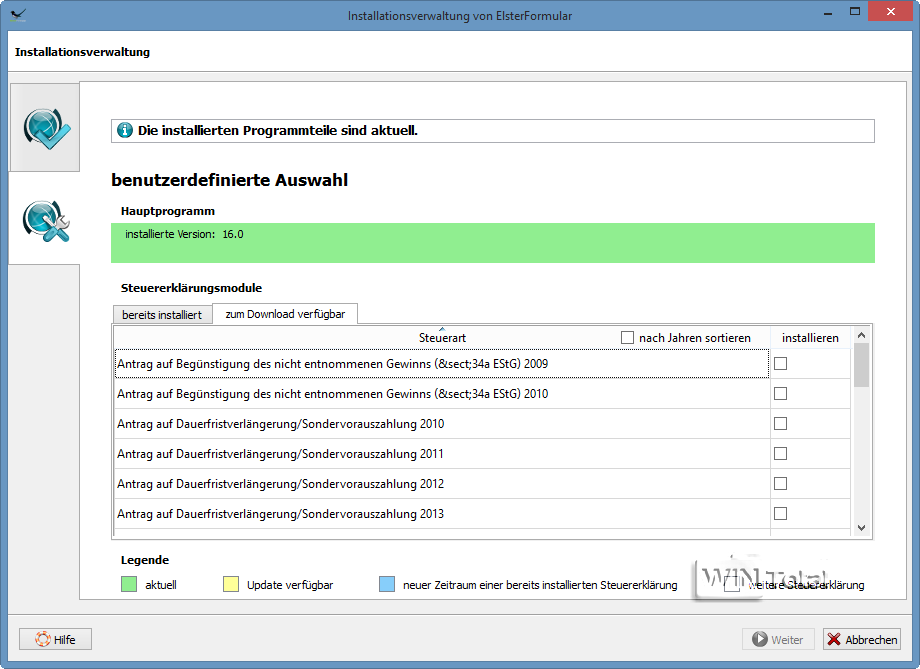The image size is (920, 669).
Task: Check install box for Dauerfristverlängerung 2013
Action: [x=780, y=513]
